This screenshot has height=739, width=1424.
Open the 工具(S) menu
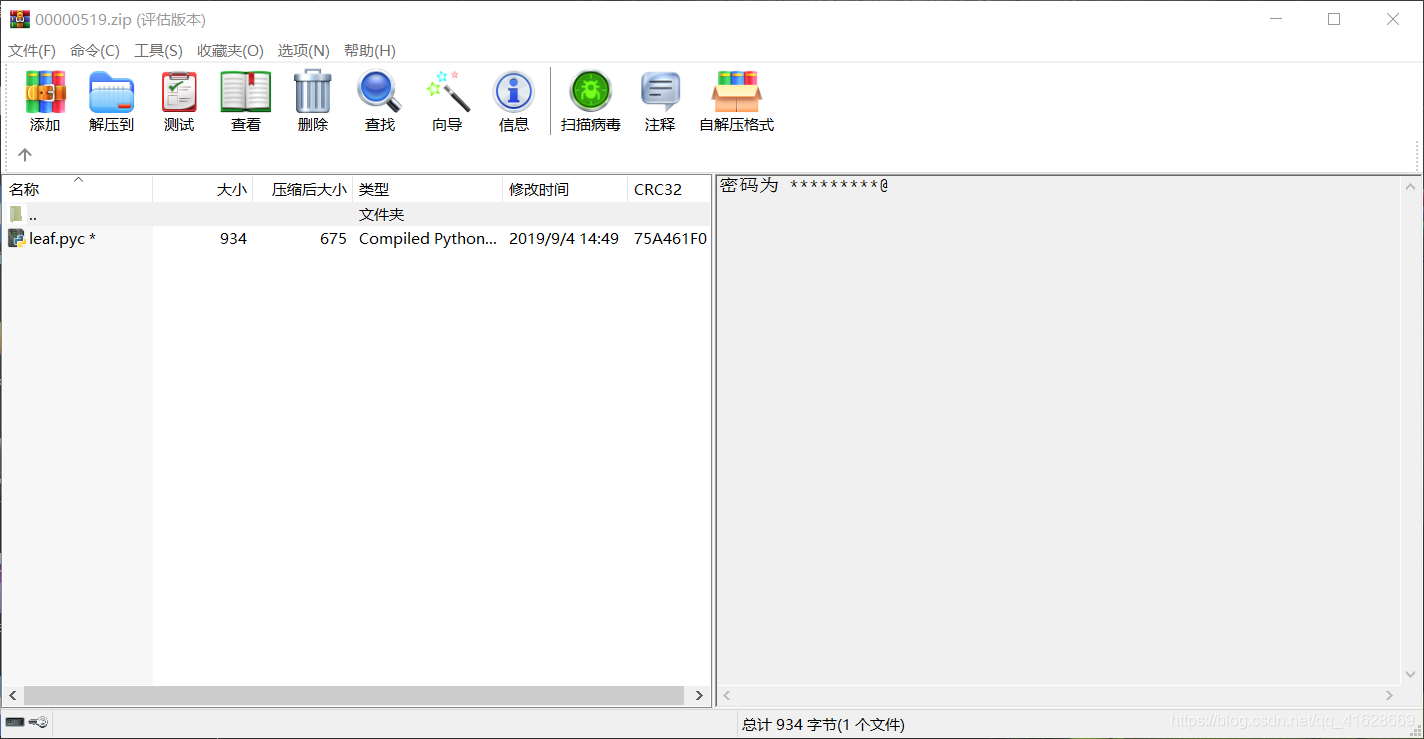[x=158, y=51]
